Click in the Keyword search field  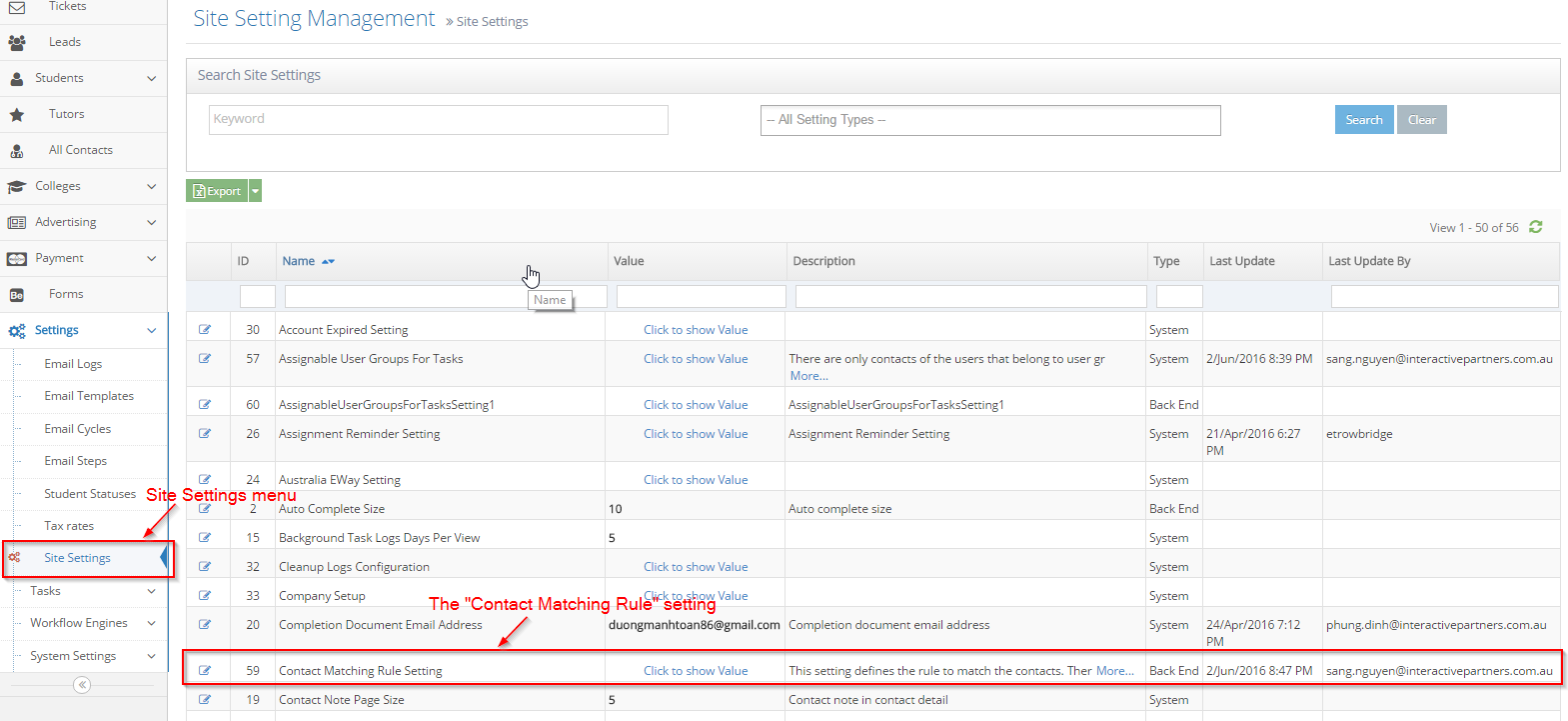coord(438,120)
